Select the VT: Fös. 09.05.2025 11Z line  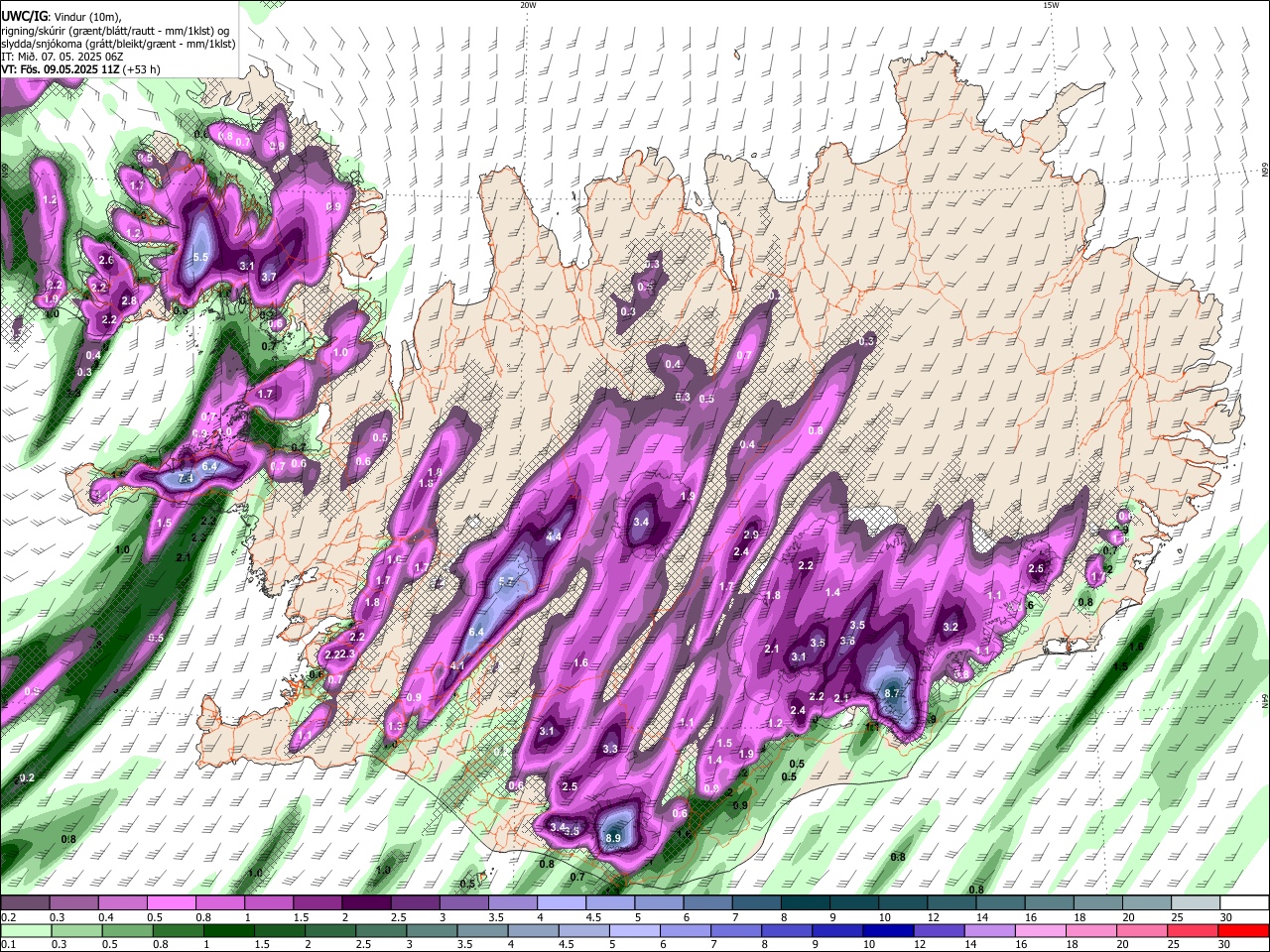[60, 69]
